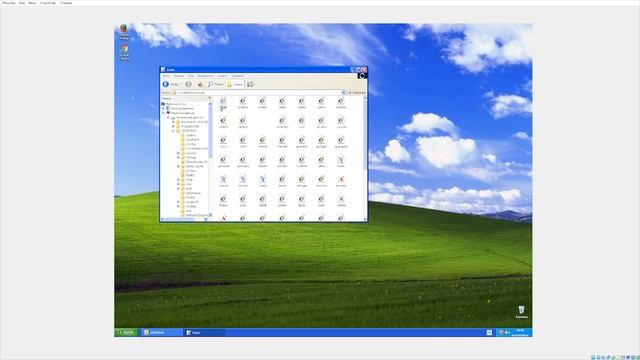The image size is (640, 360).
Task: Open Сервис menu in Fonts window
Action: pyautogui.click(x=222, y=76)
